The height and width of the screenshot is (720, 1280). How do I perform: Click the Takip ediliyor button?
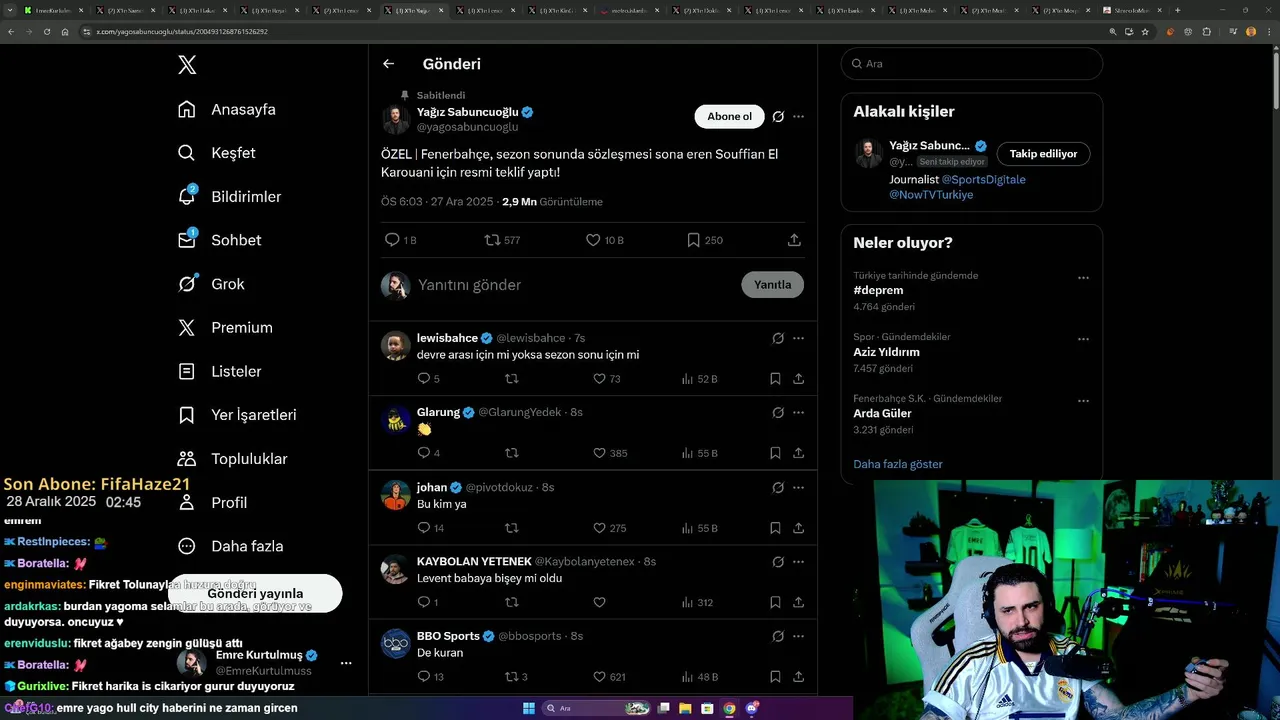pos(1043,154)
